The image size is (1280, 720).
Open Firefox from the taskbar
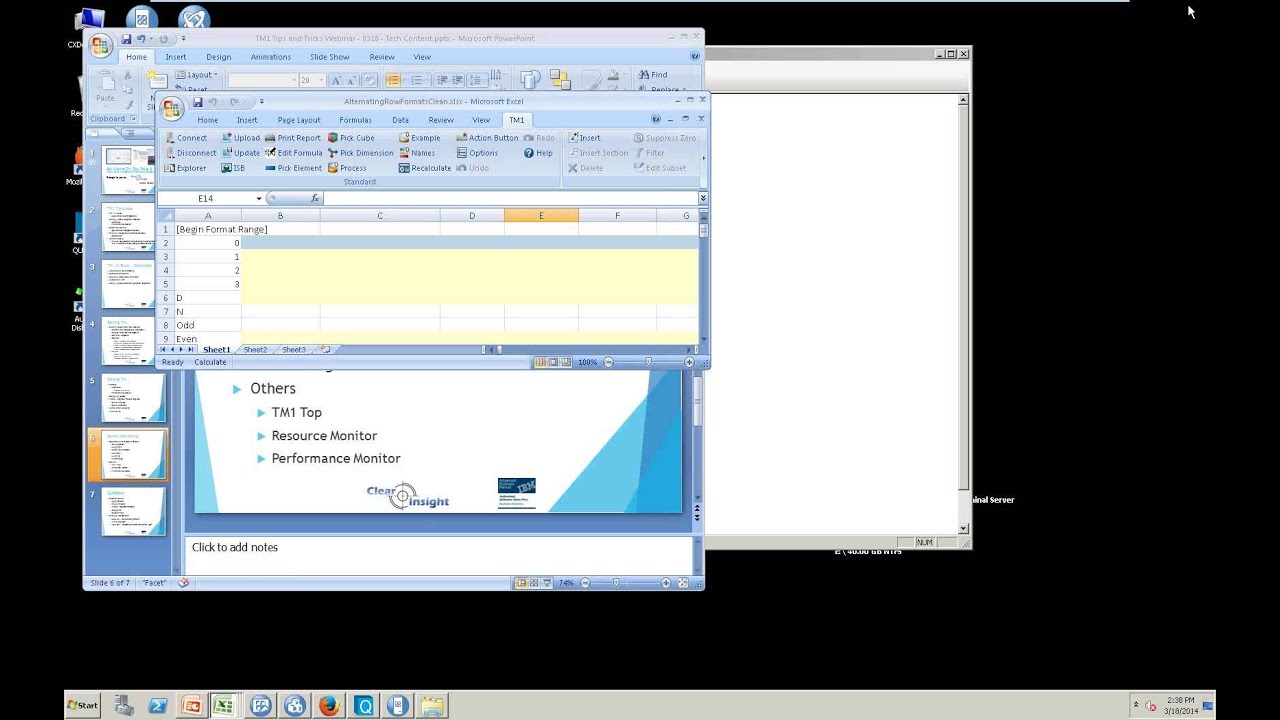click(x=329, y=706)
